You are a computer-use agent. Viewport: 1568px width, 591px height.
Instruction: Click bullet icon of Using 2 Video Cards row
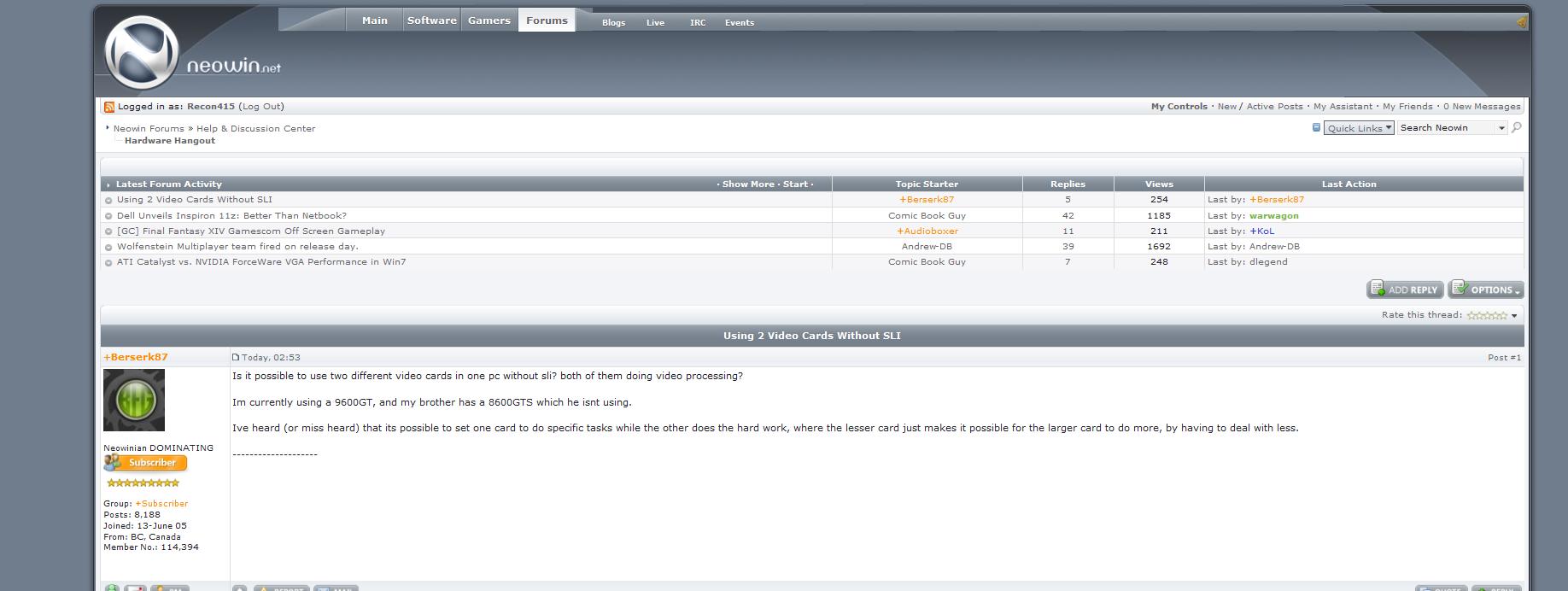(108, 201)
